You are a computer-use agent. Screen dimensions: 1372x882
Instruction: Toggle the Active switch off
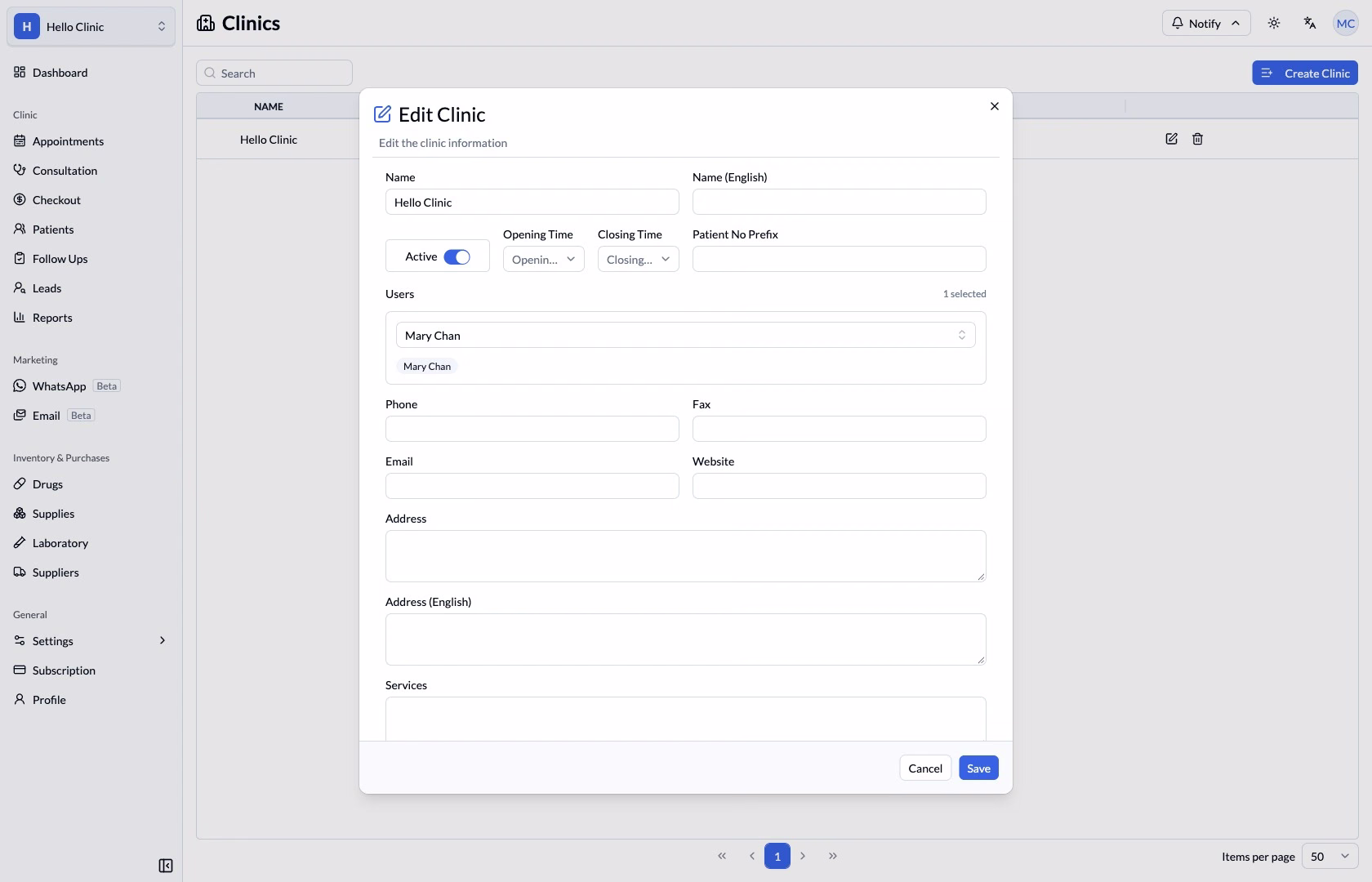pos(457,256)
